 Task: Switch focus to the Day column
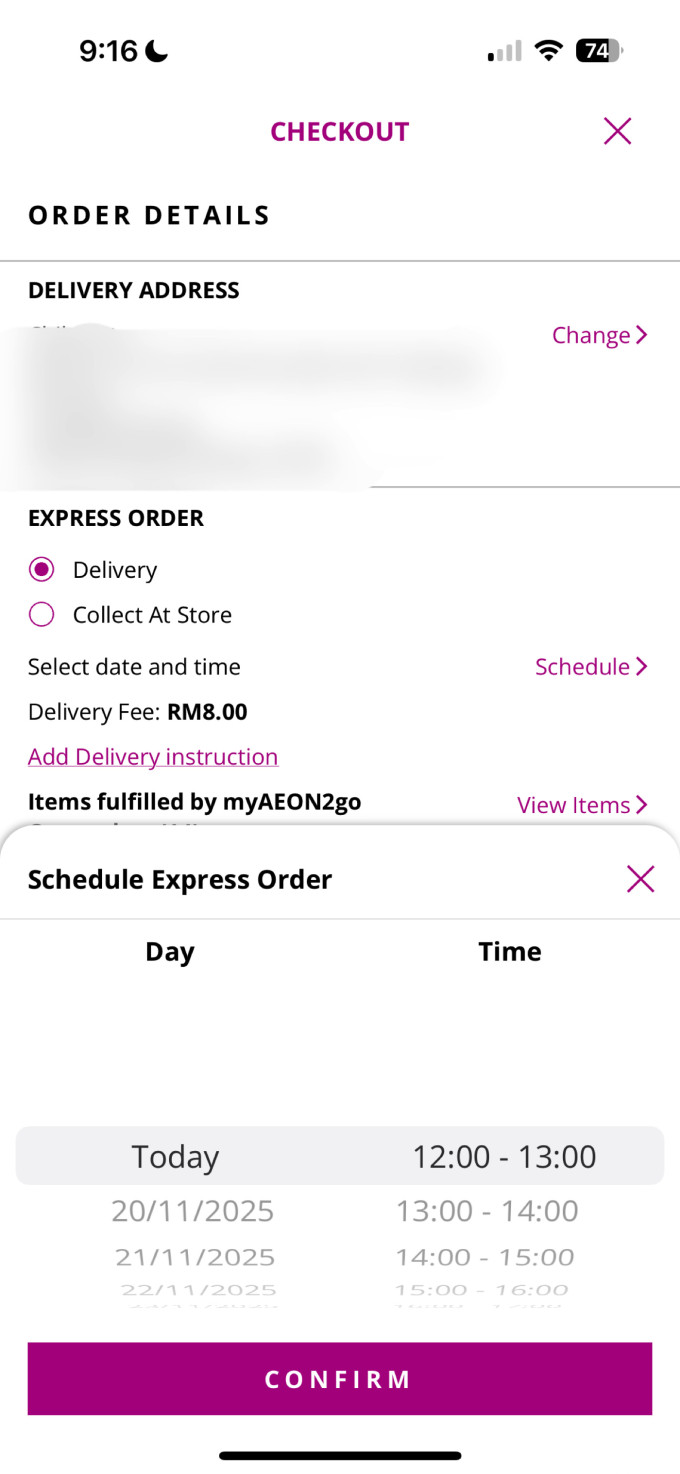coord(169,951)
